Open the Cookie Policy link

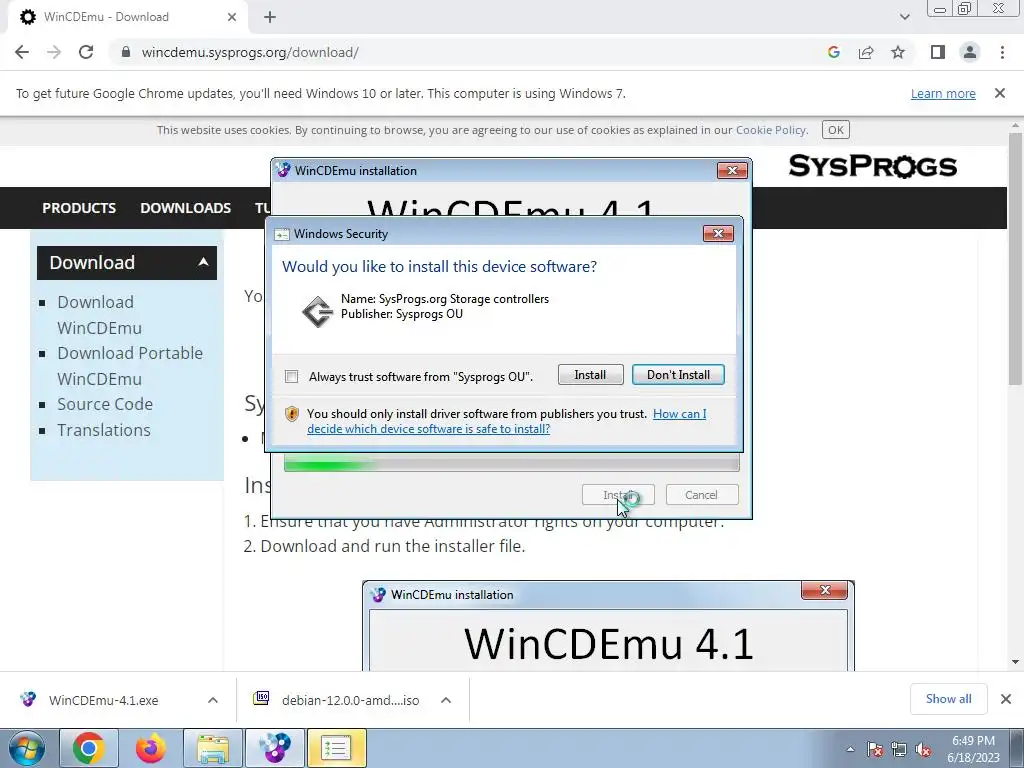771,130
